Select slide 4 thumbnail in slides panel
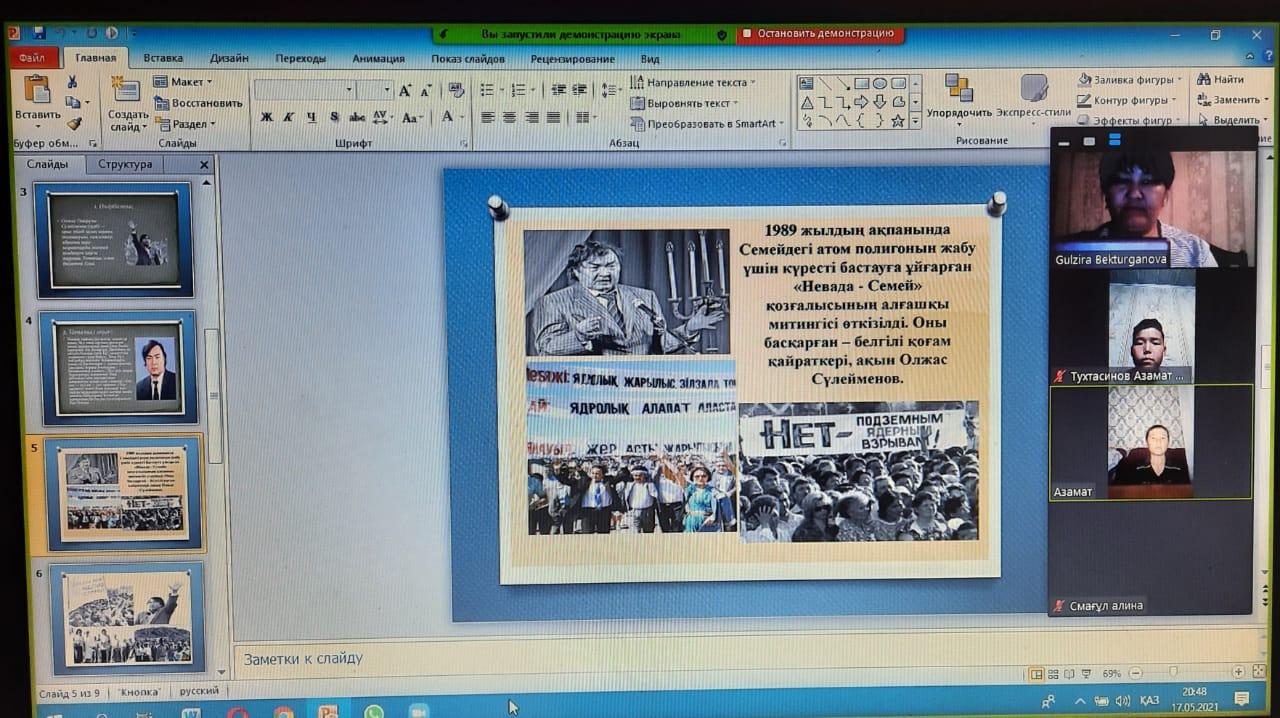 [119, 368]
